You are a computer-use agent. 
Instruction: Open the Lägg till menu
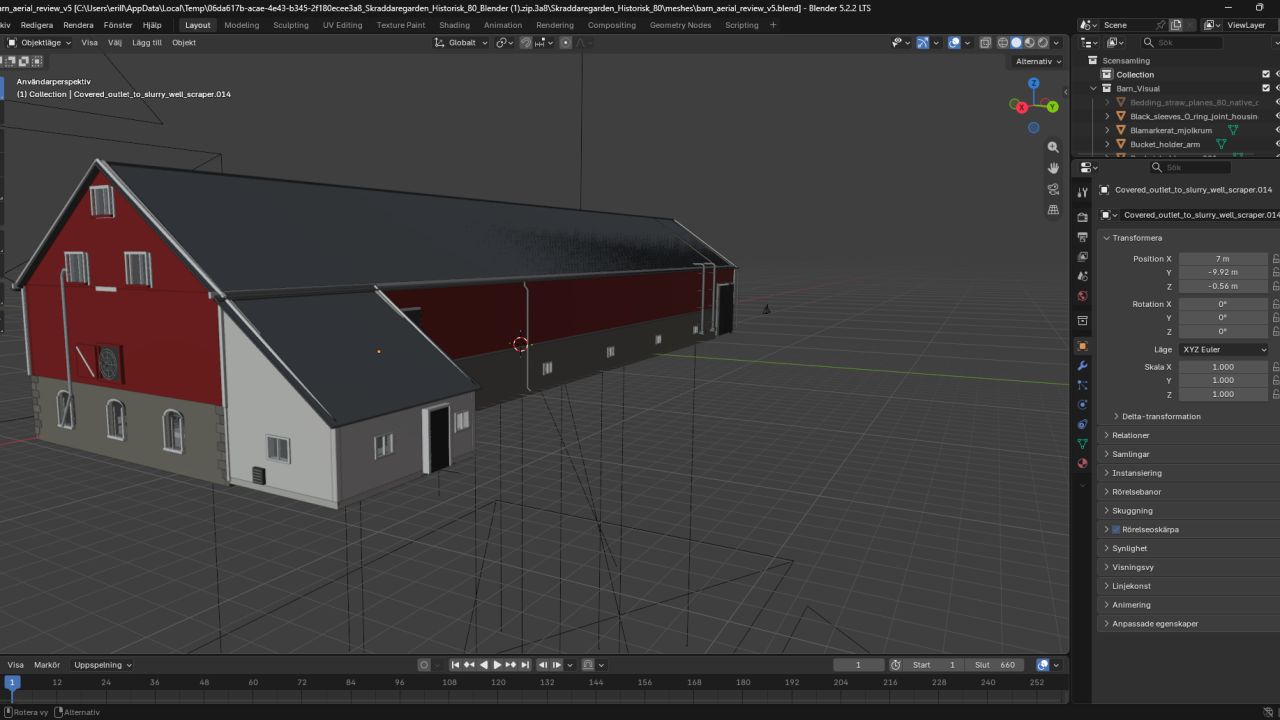[147, 43]
